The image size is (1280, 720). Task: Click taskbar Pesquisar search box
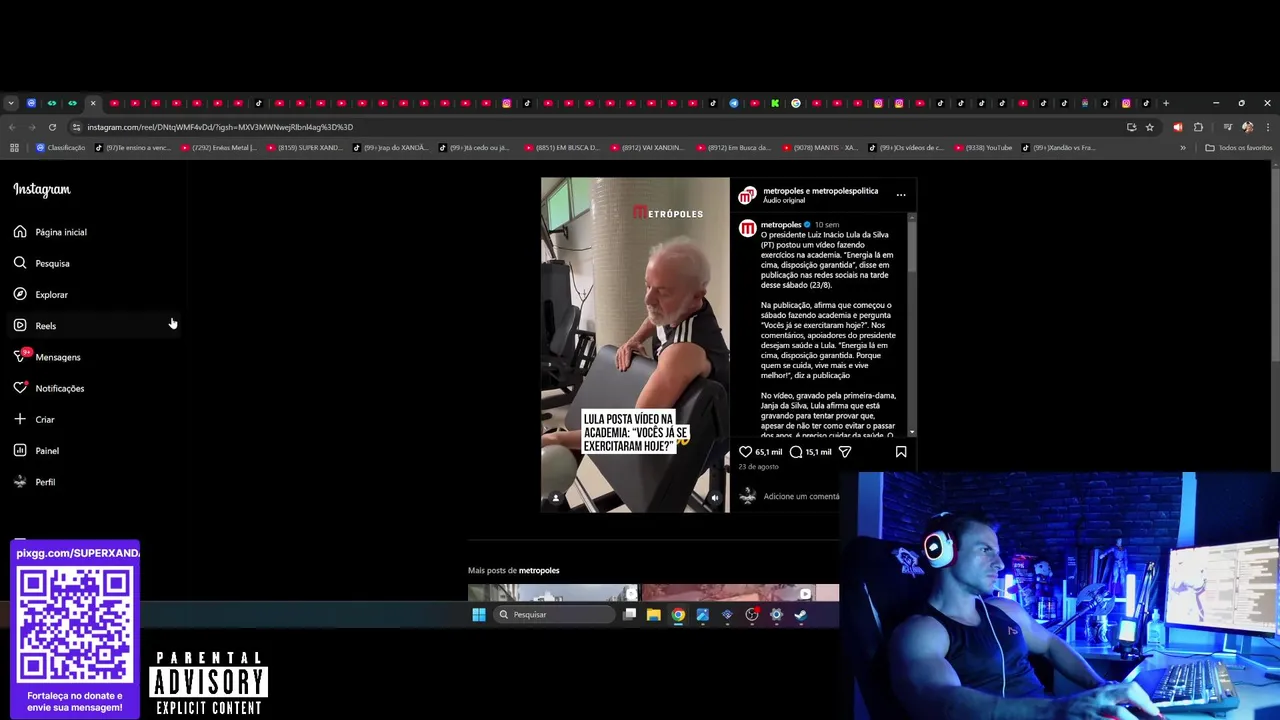click(x=554, y=614)
